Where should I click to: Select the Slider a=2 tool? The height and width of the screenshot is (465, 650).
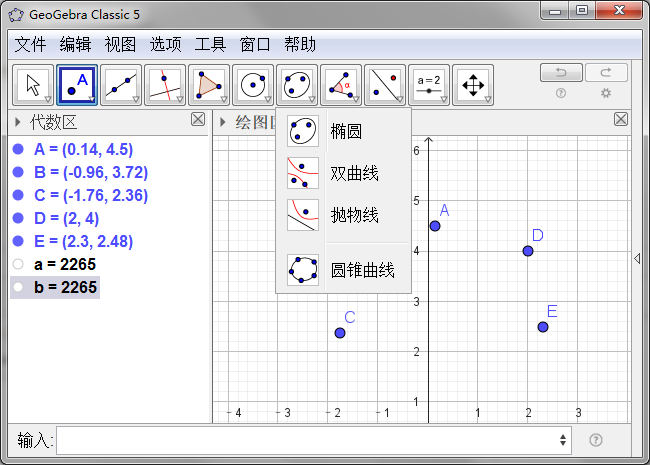428,85
